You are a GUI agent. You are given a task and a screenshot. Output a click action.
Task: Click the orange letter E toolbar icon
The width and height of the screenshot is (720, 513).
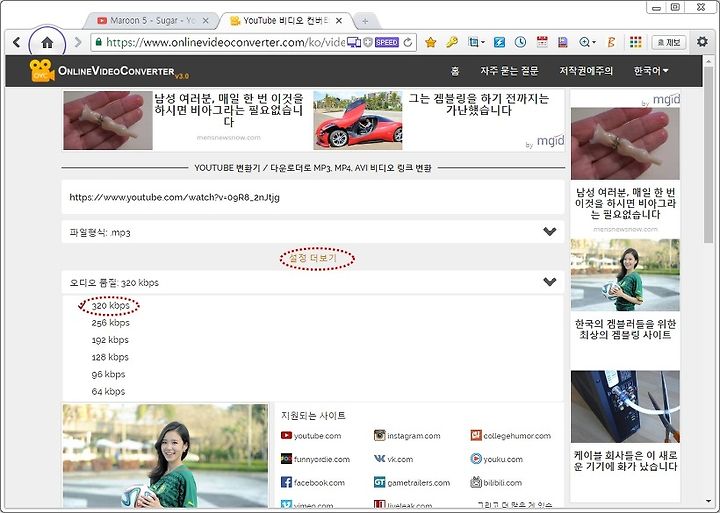611,42
